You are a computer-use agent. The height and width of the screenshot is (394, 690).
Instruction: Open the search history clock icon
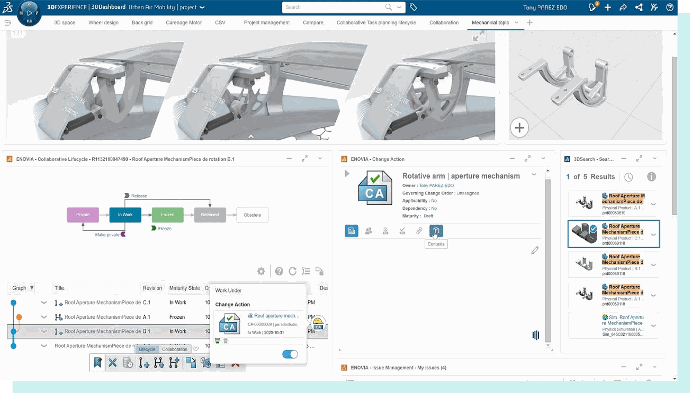point(628,177)
